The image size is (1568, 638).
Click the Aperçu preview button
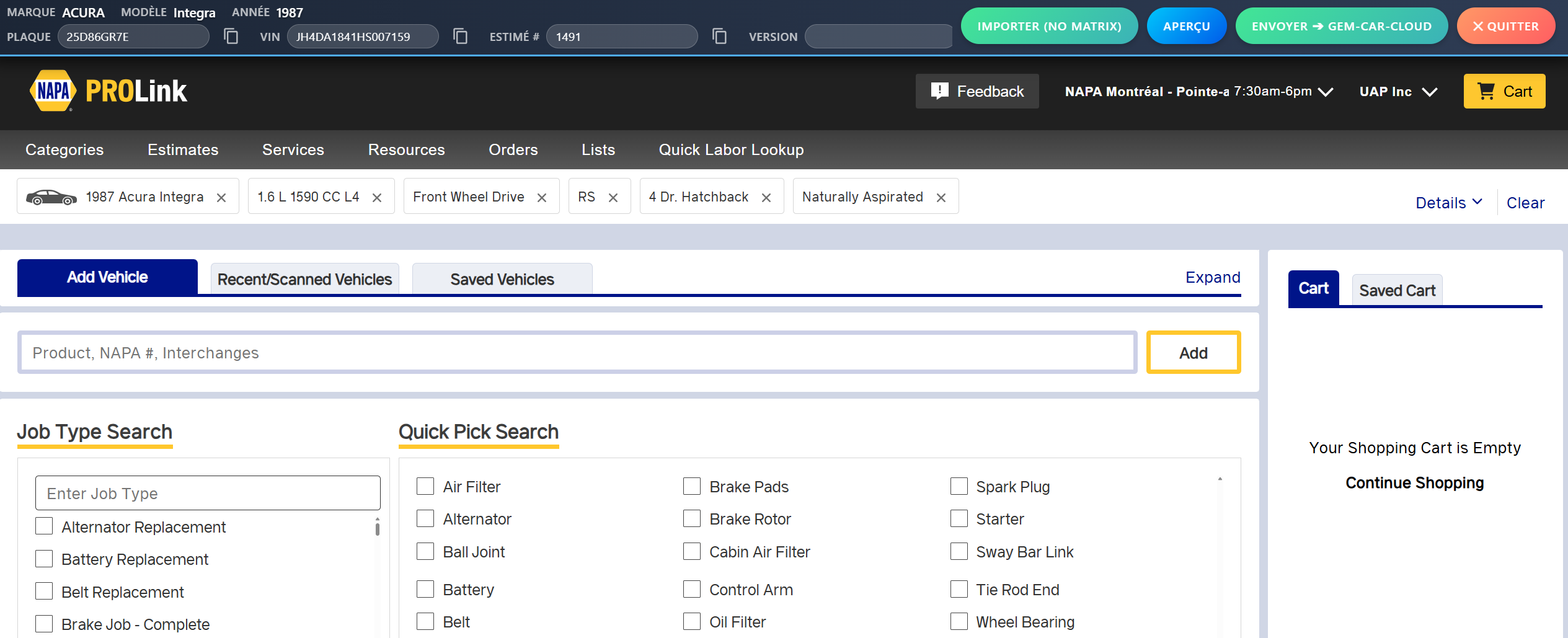[x=1187, y=26]
